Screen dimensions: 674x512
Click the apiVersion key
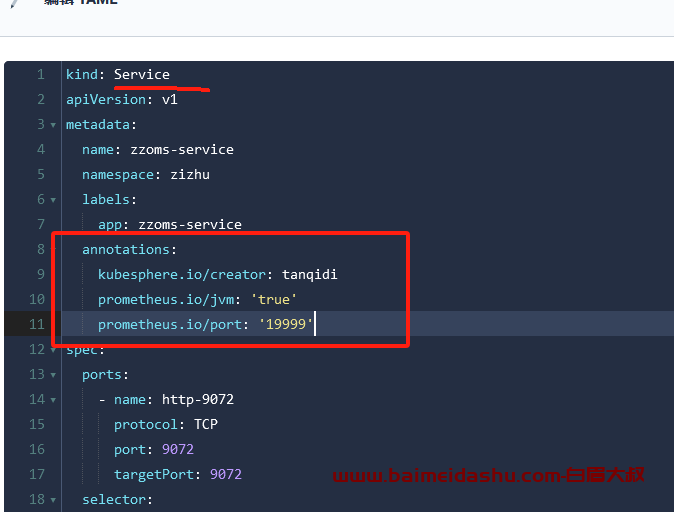[x=106, y=100]
